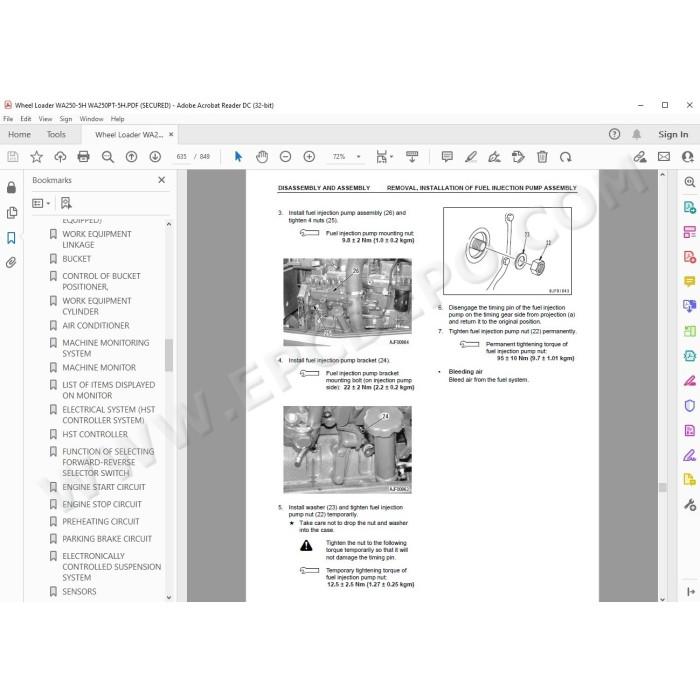Image resolution: width=700 pixels, height=700 pixels.
Task: Click document vertical scrollbar thumb
Action: coord(662,488)
